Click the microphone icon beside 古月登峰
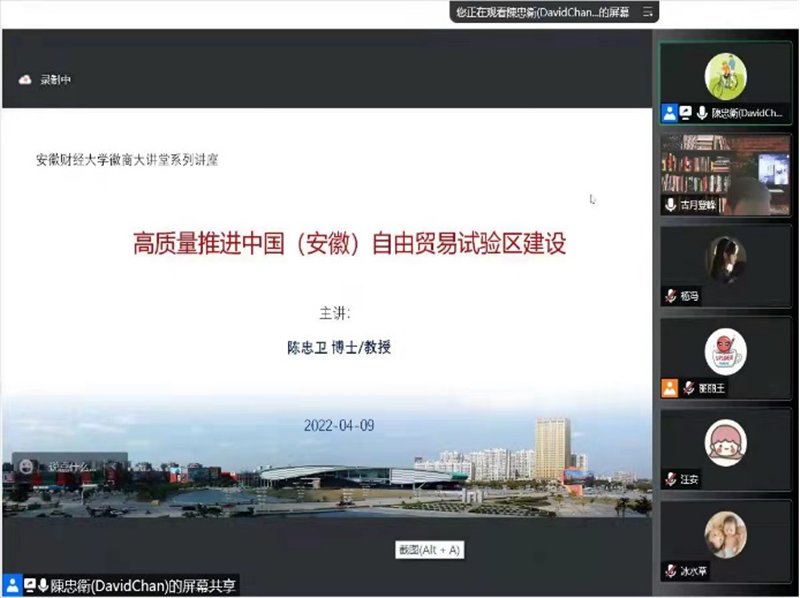The image size is (800, 598). point(671,205)
